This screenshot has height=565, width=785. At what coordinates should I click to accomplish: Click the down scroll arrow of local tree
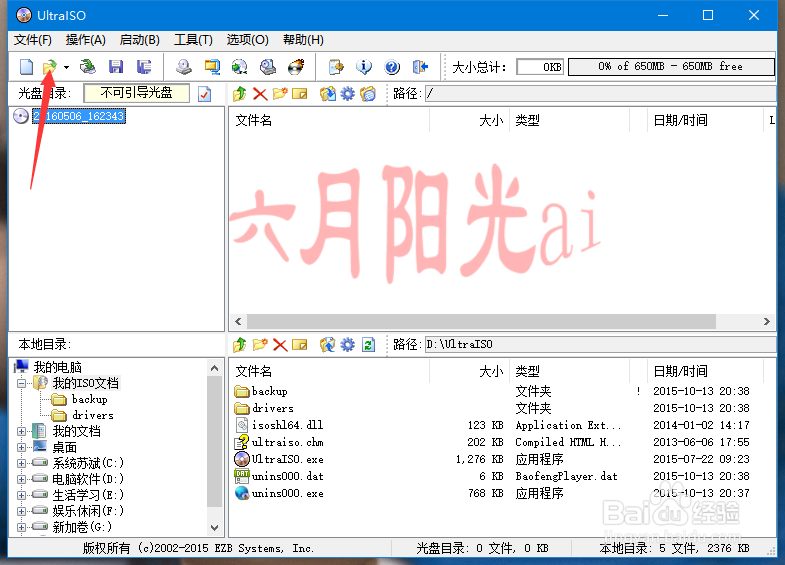click(215, 527)
